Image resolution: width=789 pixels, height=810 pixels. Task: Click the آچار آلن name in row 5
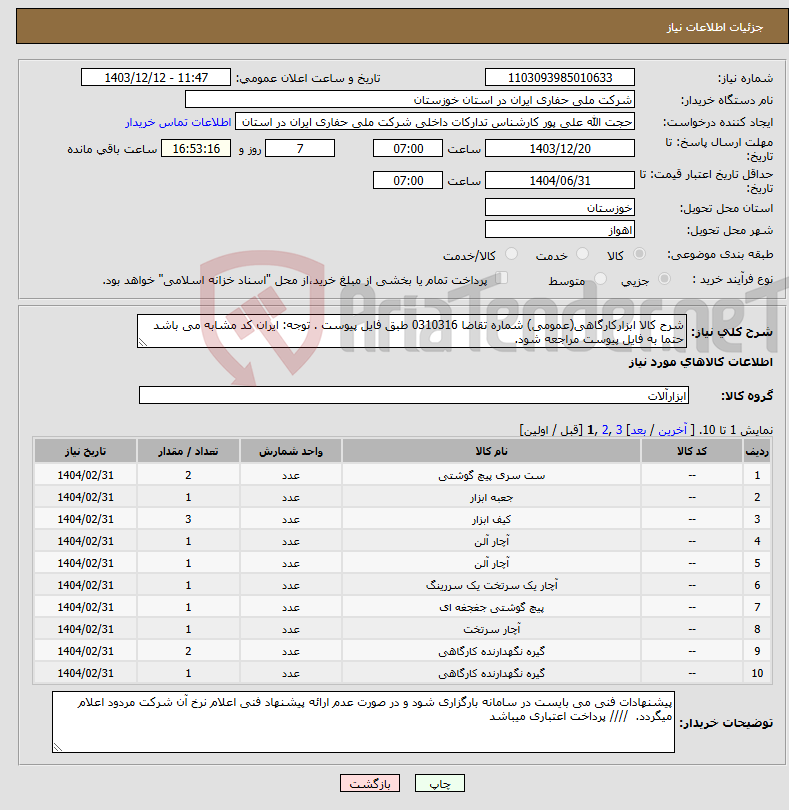pyautogui.click(x=491, y=563)
